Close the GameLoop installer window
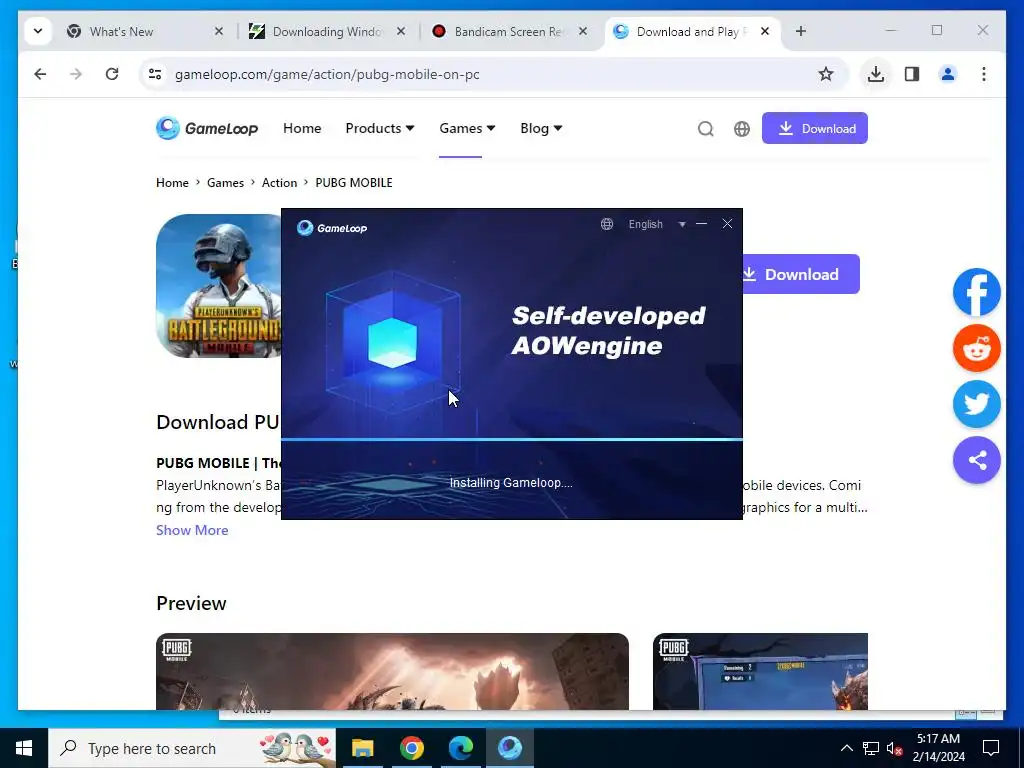 coord(727,224)
